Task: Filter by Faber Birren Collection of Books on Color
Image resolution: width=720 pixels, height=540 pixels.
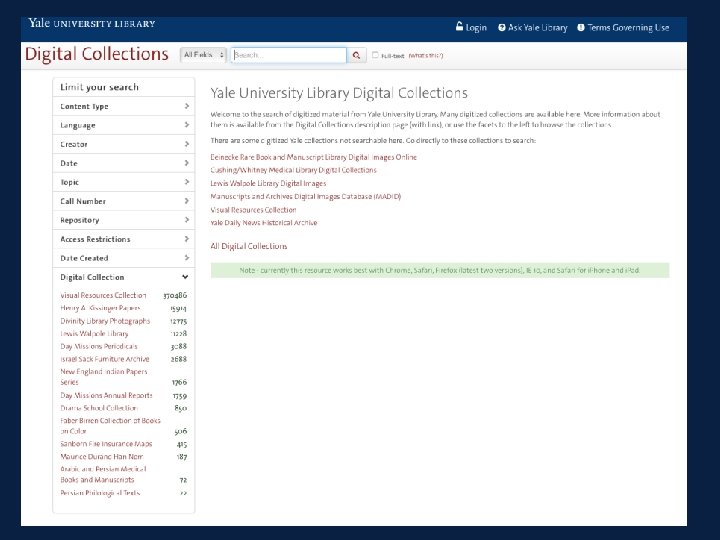Action: click(111, 426)
